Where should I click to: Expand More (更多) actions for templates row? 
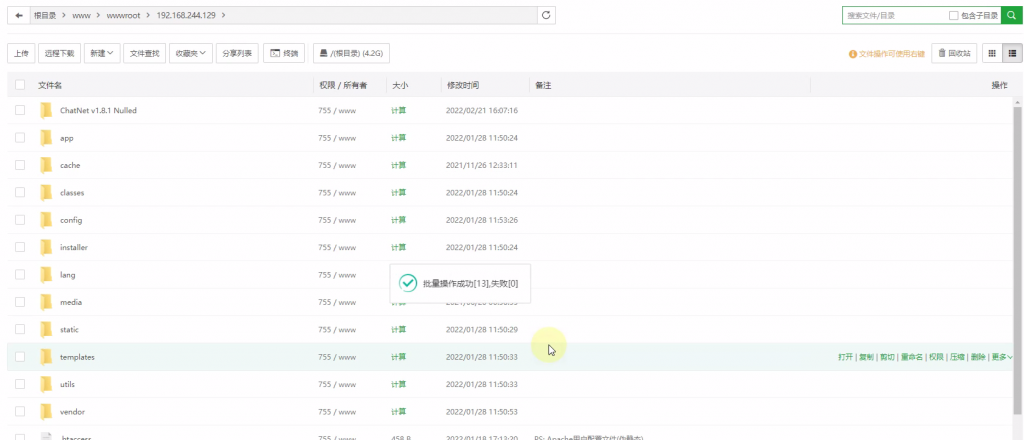[x=1001, y=357]
